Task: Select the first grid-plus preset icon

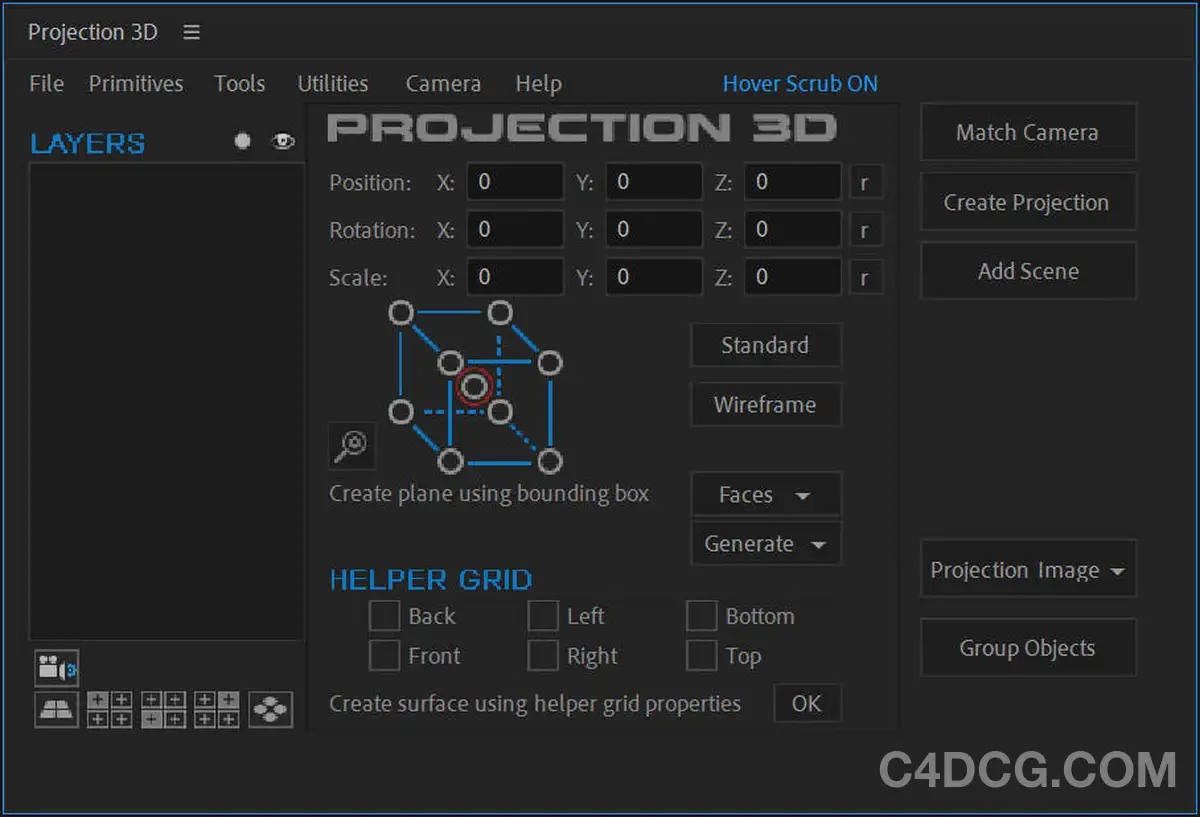Action: coord(109,710)
